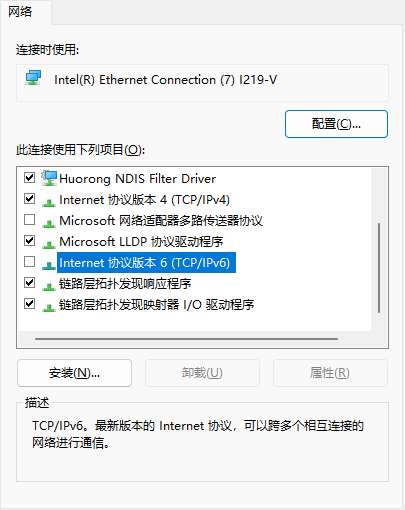Uncheck Microsoft LLDP 协议驱动程序
This screenshot has height=510, width=405.
(30, 241)
